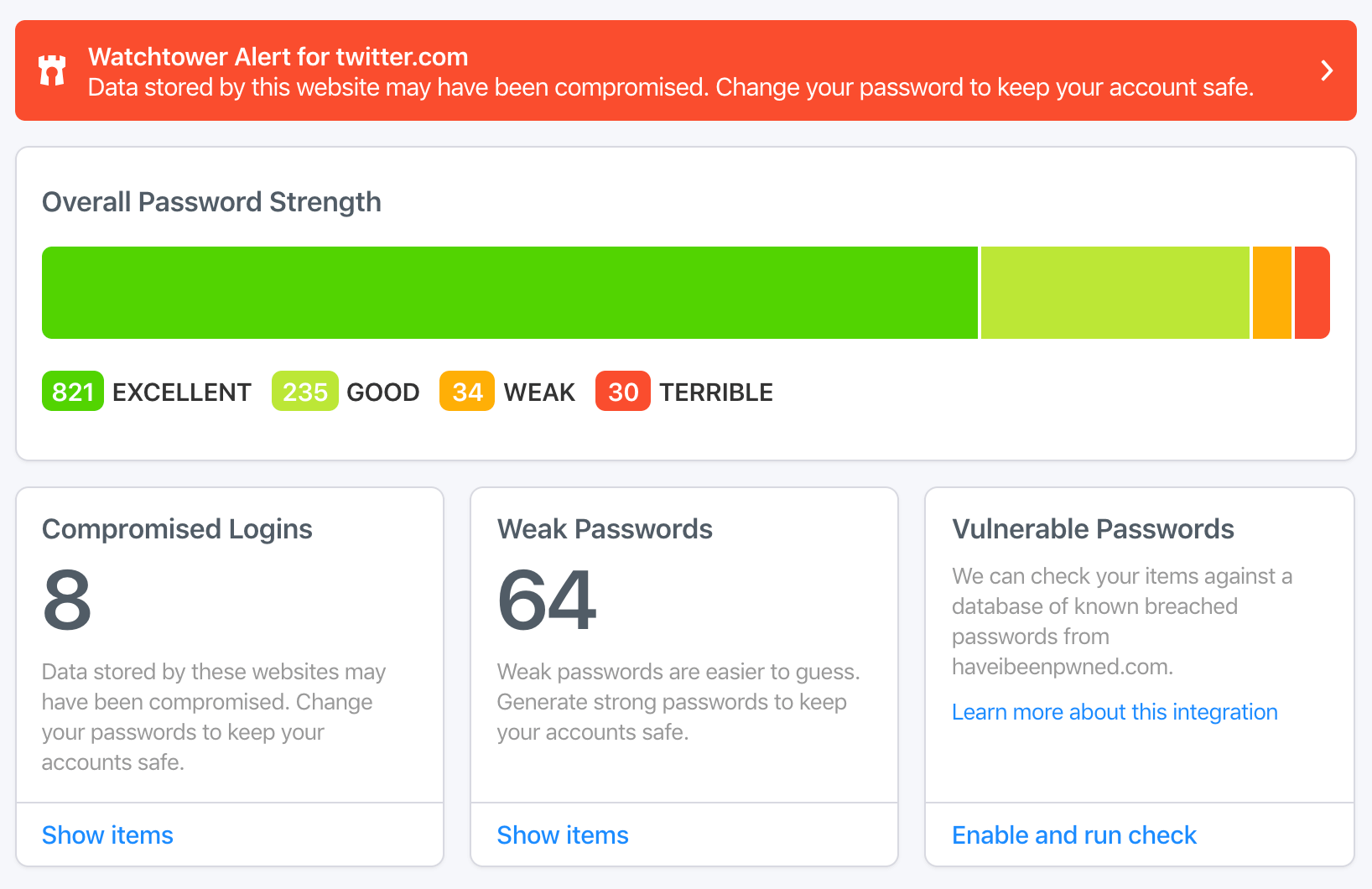This screenshot has height=889, width=1372.
Task: Click the Compromised Logins count 8
Action: (x=67, y=600)
